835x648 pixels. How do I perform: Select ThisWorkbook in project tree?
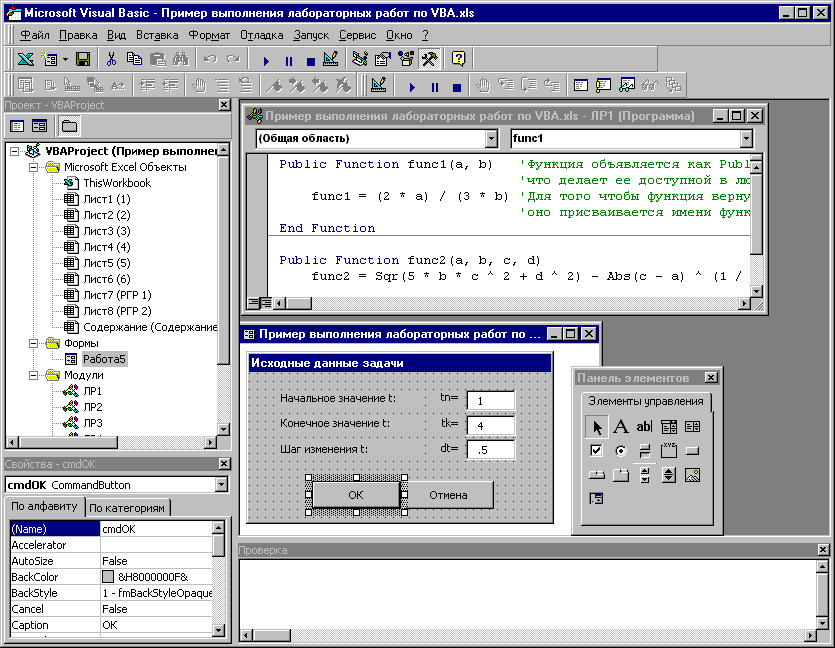(117, 183)
